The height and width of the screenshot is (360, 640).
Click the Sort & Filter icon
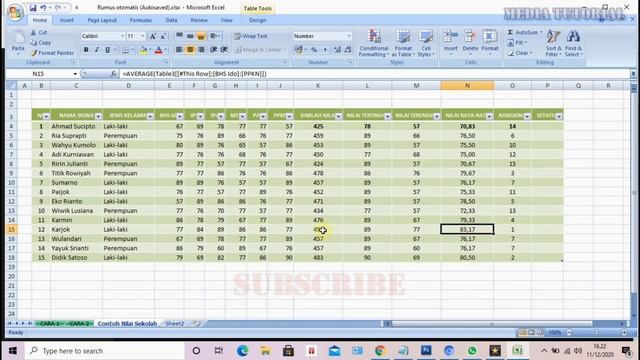(553, 37)
